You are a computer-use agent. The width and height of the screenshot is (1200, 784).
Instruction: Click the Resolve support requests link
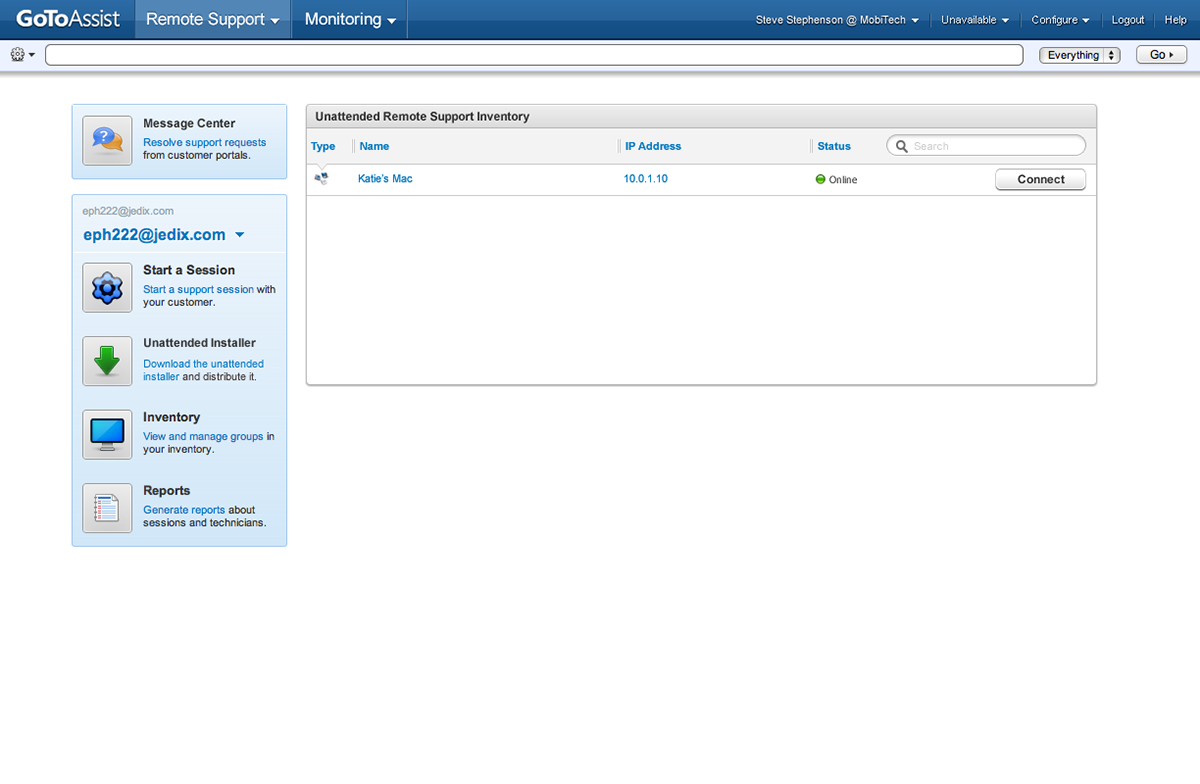click(x=205, y=143)
